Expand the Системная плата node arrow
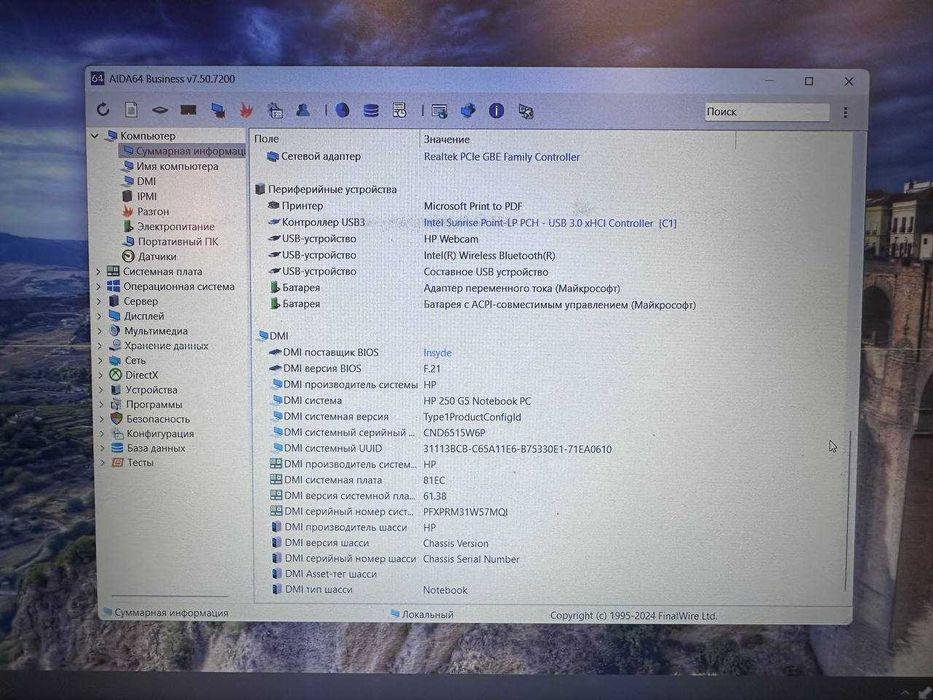The width and height of the screenshot is (933, 700). point(99,271)
